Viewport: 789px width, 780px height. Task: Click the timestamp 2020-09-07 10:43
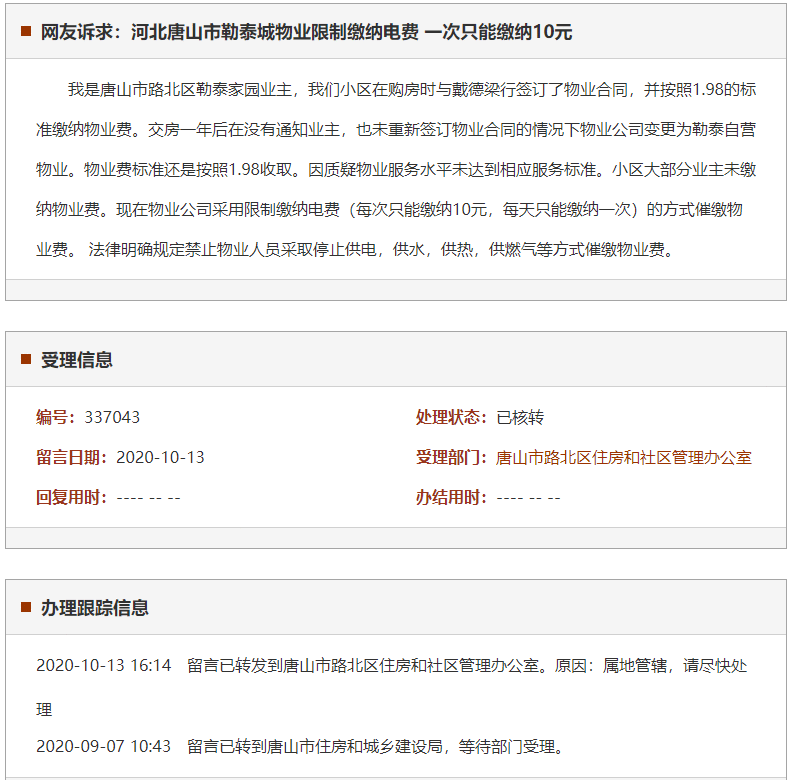pos(104,746)
